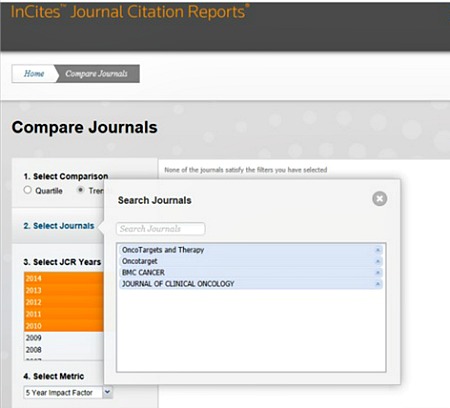Image resolution: width=450 pixels, height=408 pixels.
Task: Select the Trends radio button
Action: point(80,190)
